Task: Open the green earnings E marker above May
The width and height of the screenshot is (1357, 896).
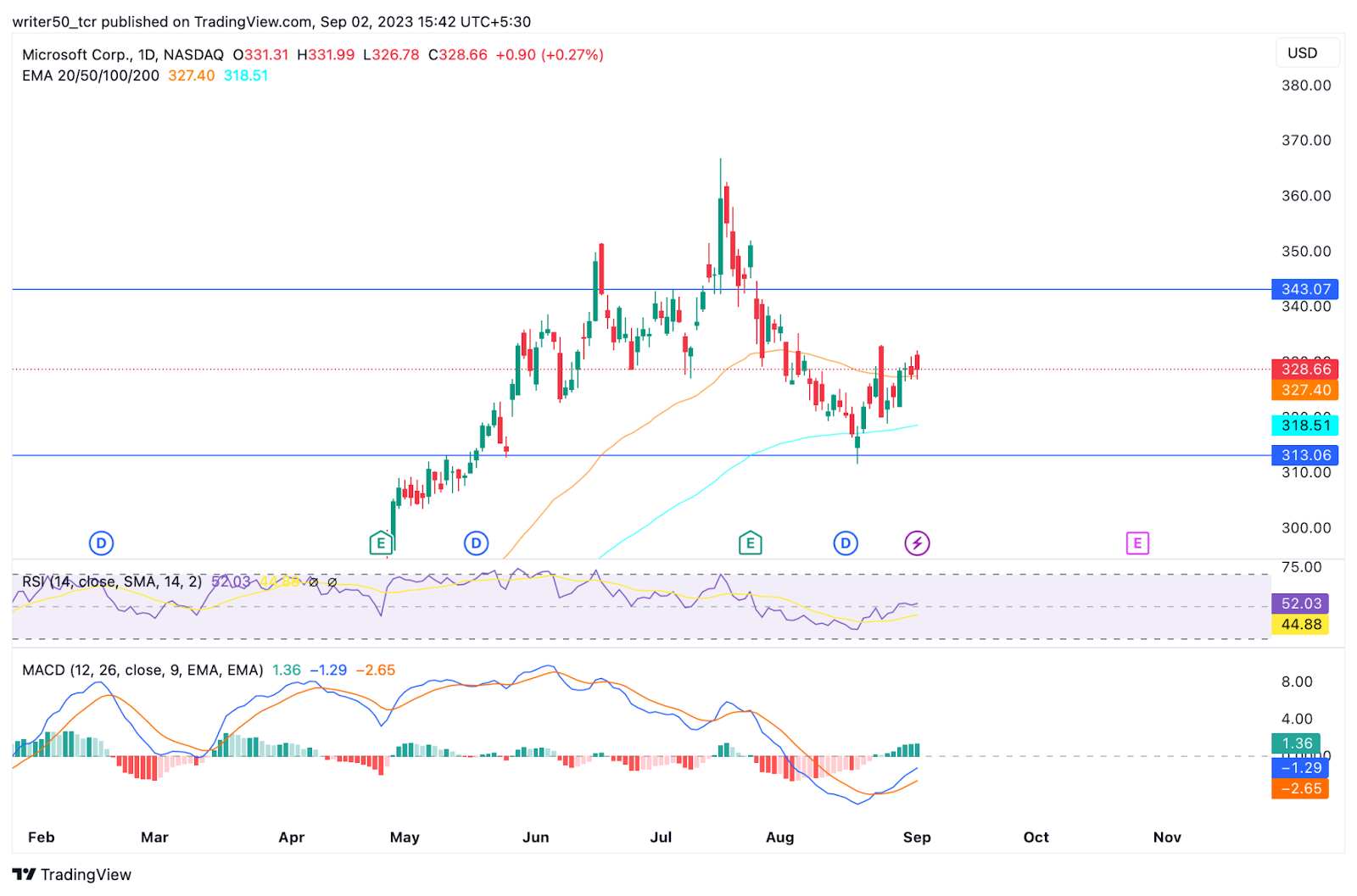Action: [x=381, y=543]
